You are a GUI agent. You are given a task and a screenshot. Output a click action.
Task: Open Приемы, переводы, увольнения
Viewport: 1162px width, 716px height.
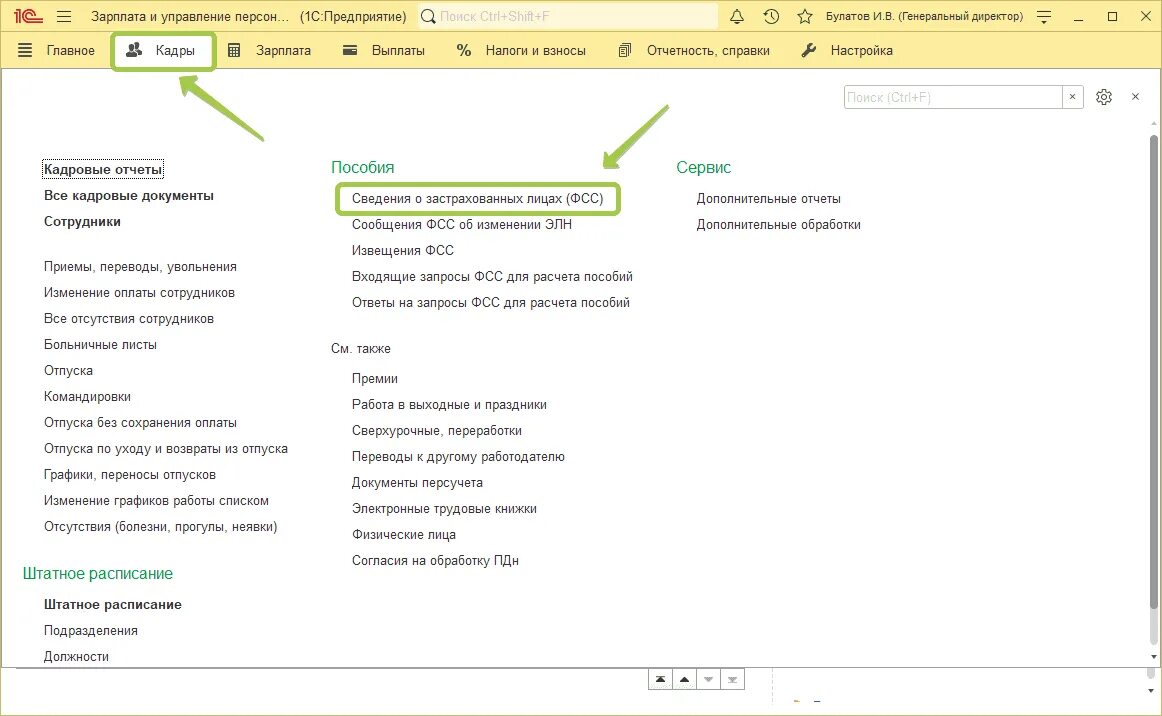pyautogui.click(x=140, y=267)
